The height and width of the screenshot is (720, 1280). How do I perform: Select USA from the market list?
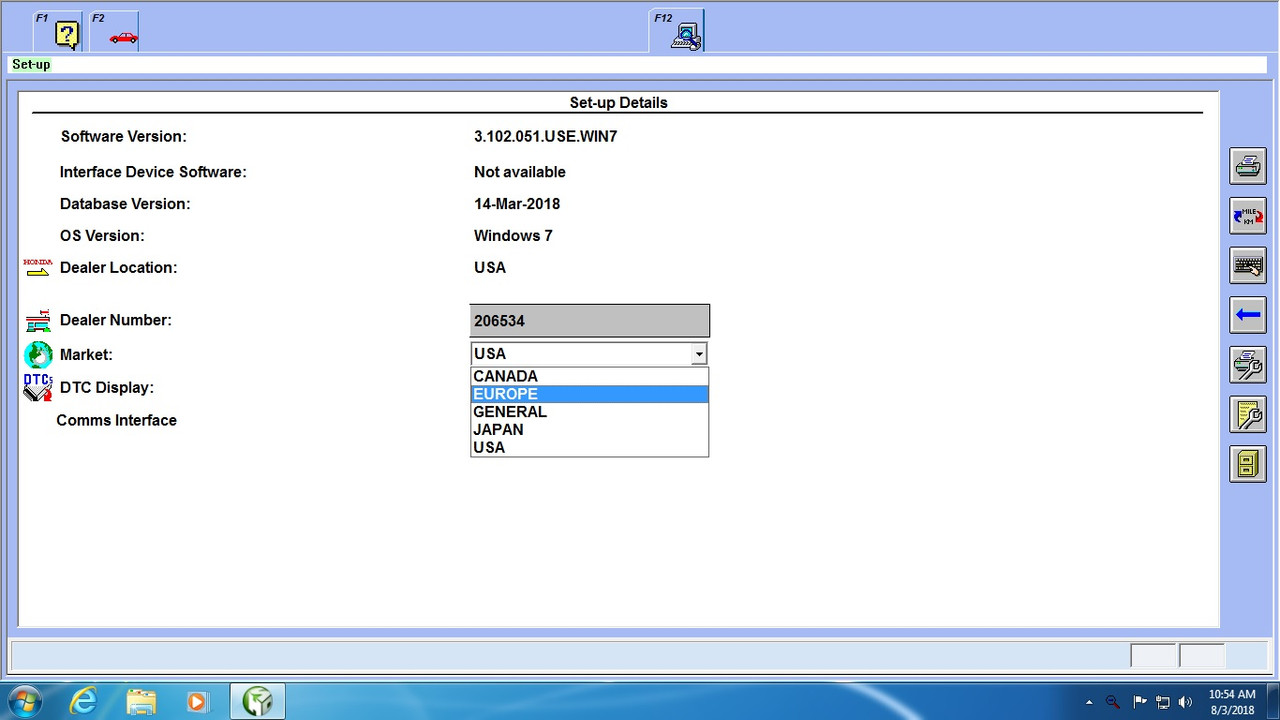(589, 448)
